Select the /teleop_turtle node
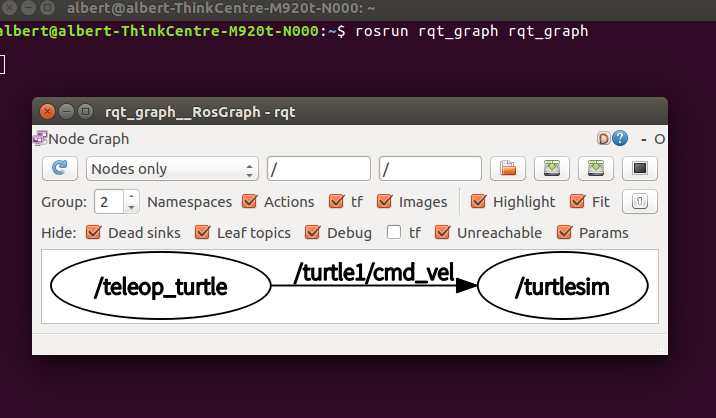The image size is (716, 418). pos(161,286)
